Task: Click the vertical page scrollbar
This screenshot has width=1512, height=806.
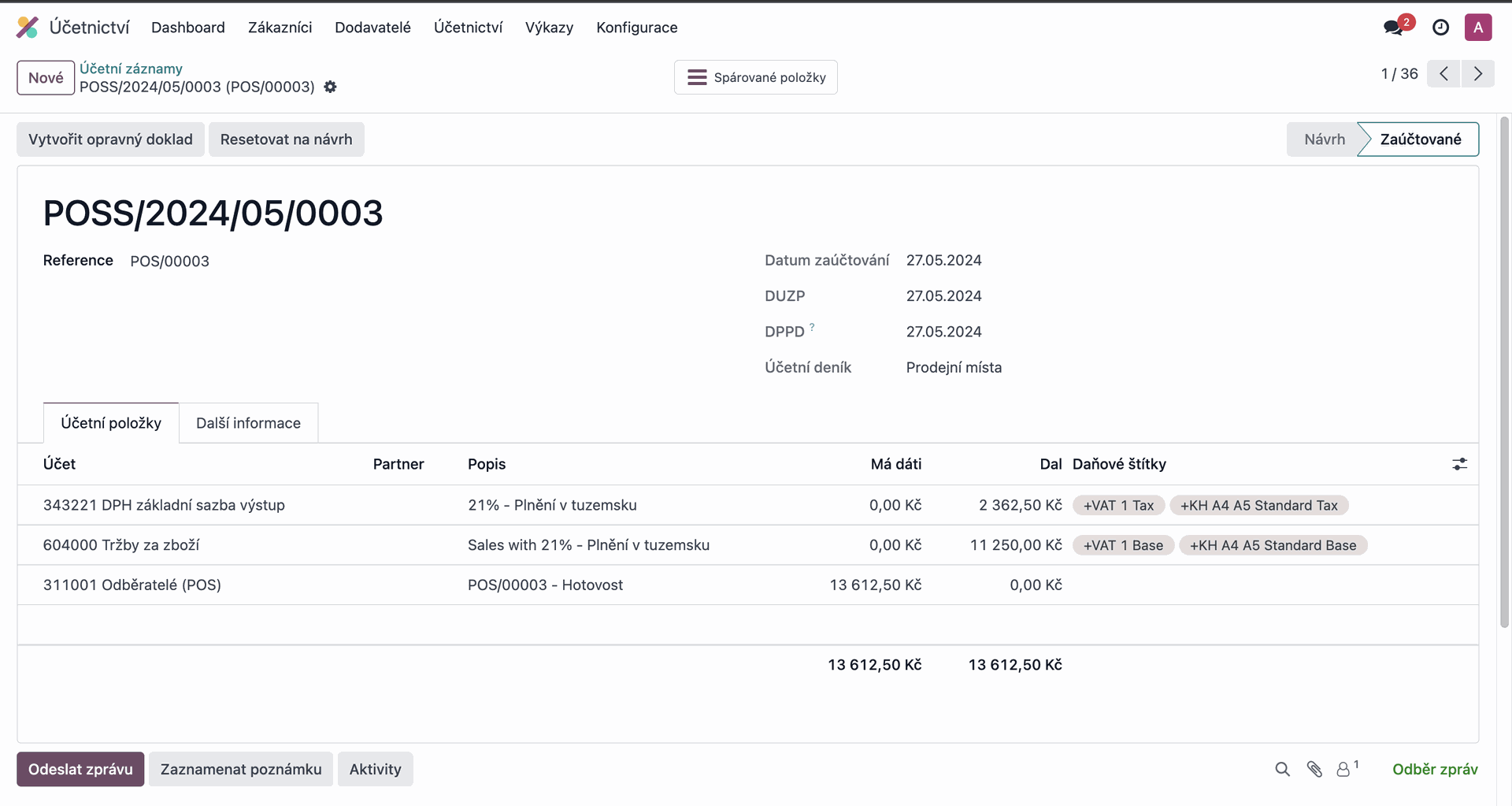Action: coord(1504,372)
